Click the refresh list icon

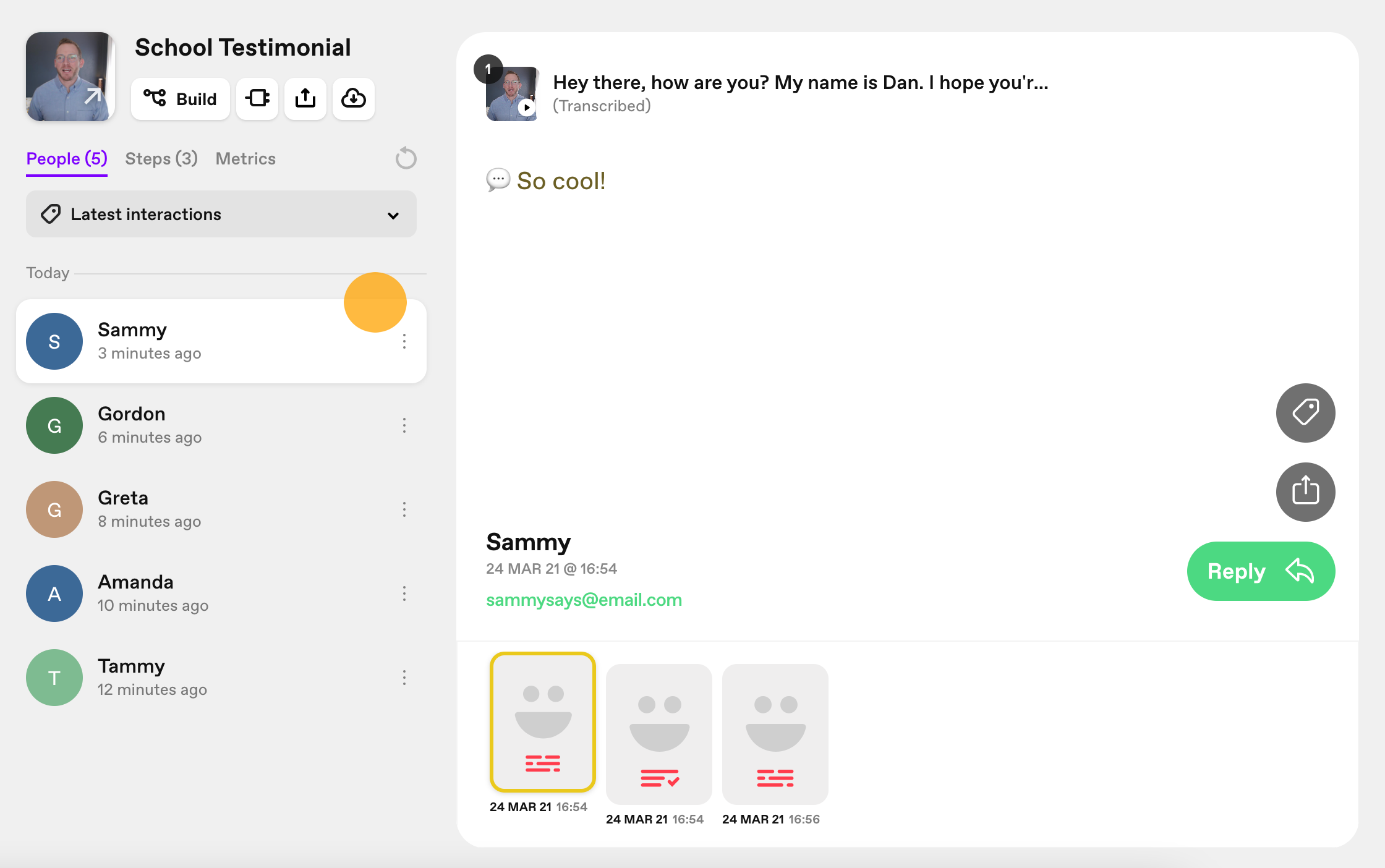point(406,158)
